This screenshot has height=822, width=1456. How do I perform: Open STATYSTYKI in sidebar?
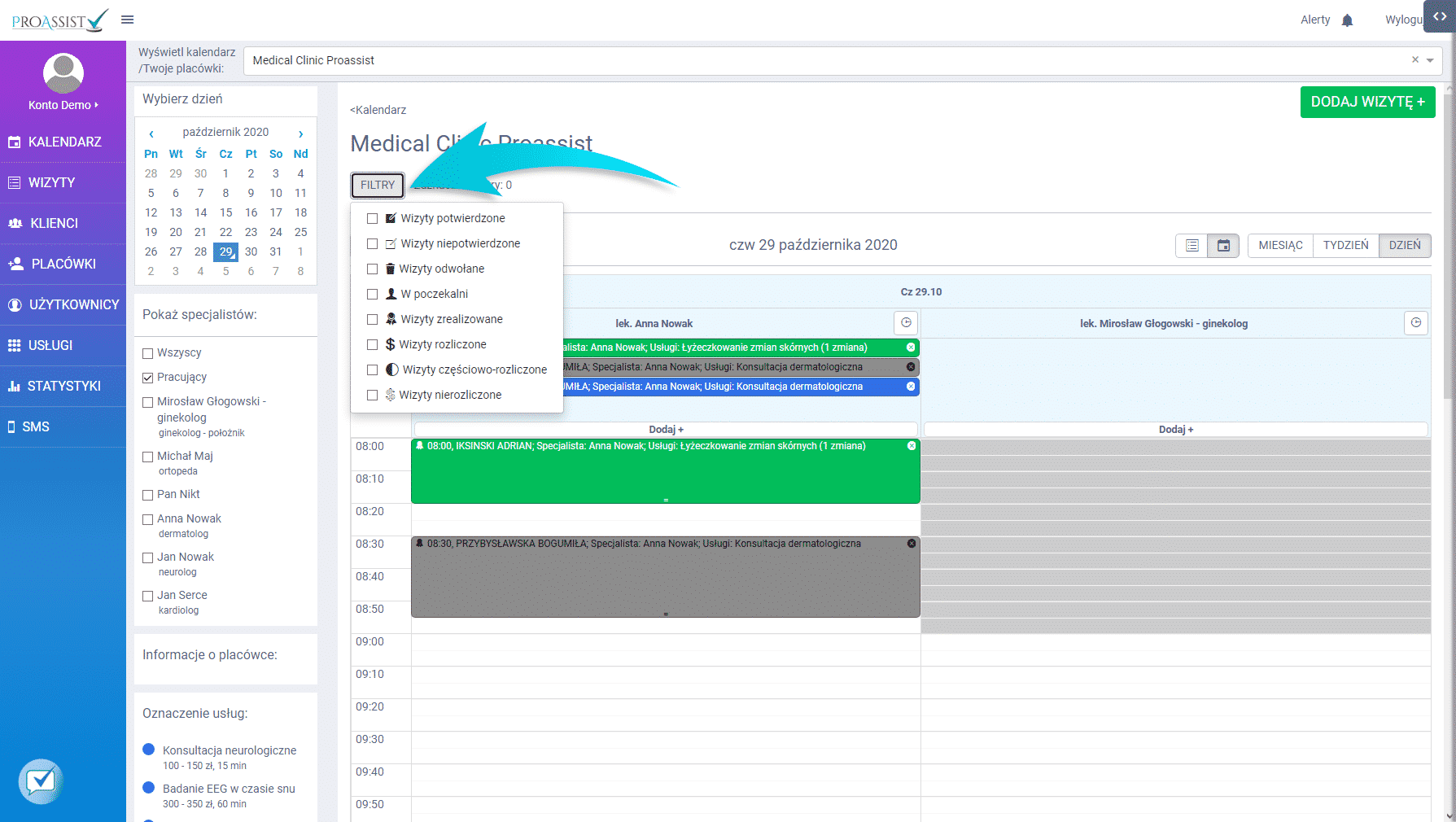pos(63,386)
